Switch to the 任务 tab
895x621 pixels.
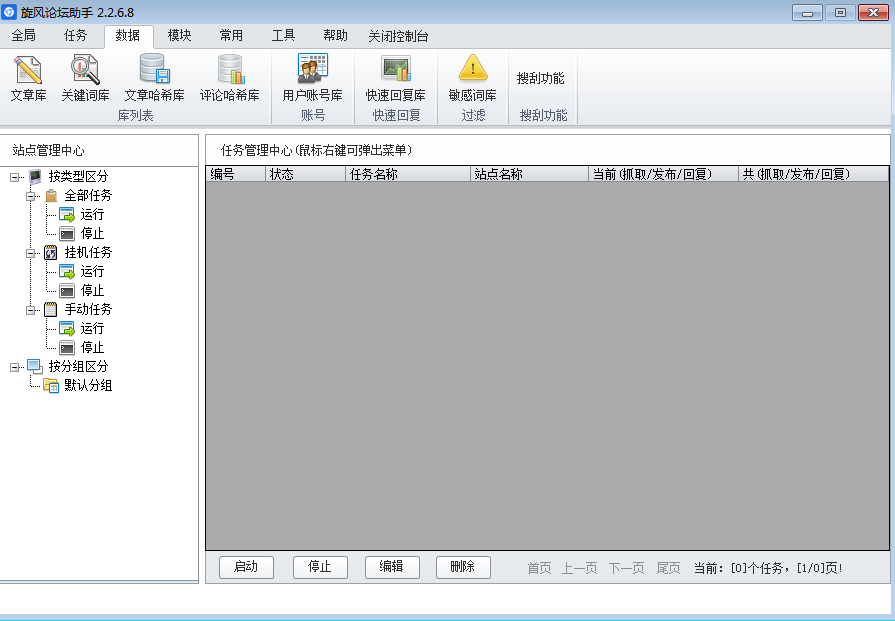coord(75,35)
